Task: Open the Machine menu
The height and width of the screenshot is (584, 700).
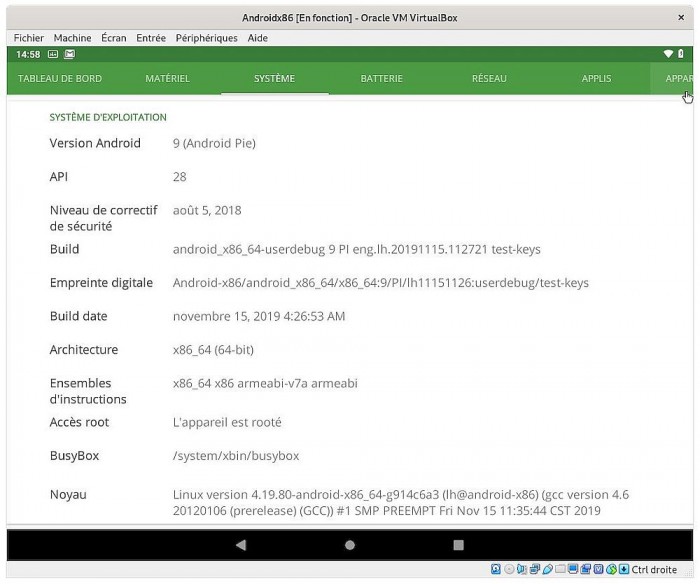Action: 72,38
